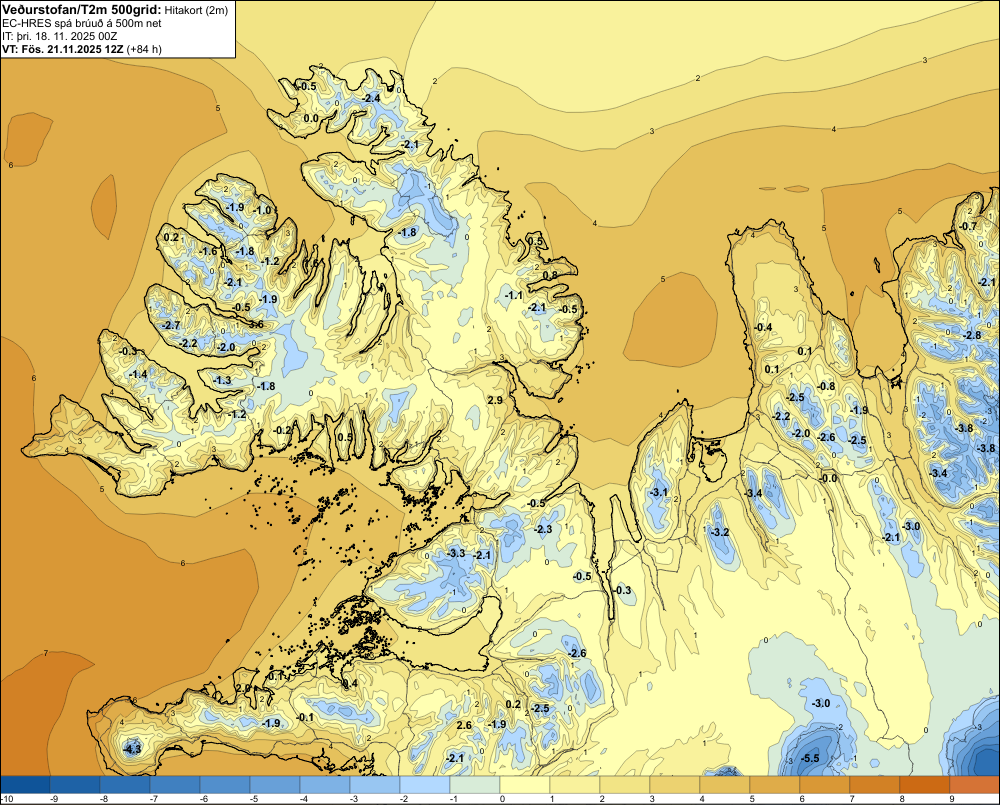This screenshot has height=805, width=1000.
Task: Click the '-3.3' temperature value on the map
Action: (457, 553)
